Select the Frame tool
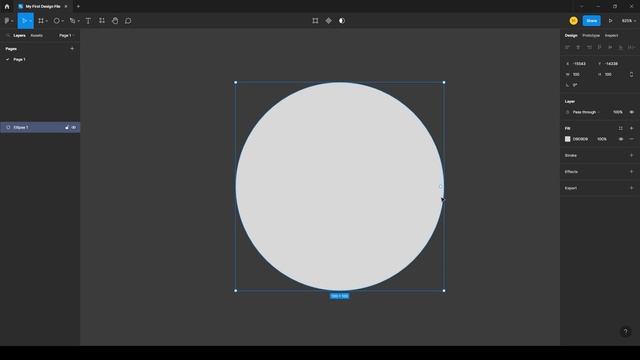 point(41,21)
